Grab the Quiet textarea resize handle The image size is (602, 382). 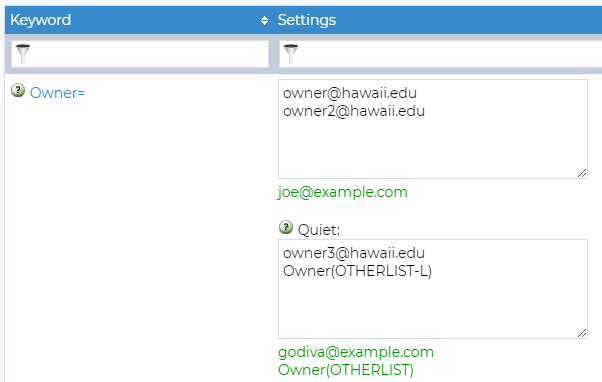point(582,333)
